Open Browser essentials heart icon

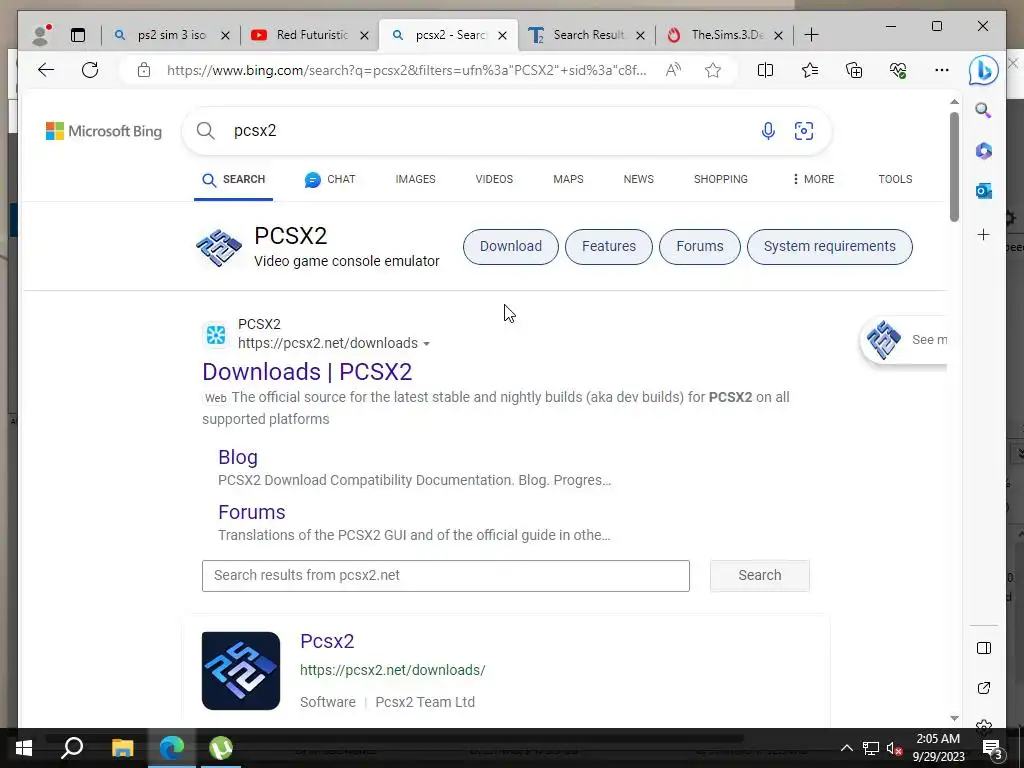tap(898, 70)
